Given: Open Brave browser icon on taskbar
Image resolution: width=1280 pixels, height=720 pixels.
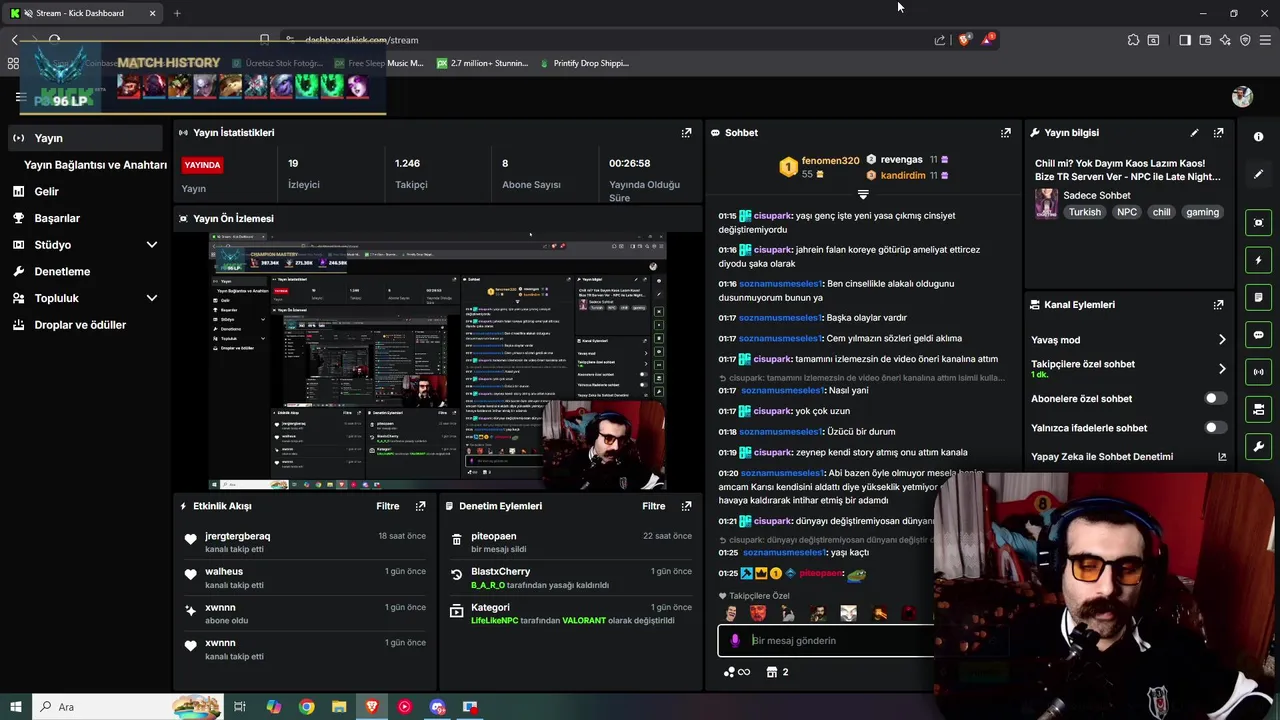Looking at the screenshot, I should (372, 707).
